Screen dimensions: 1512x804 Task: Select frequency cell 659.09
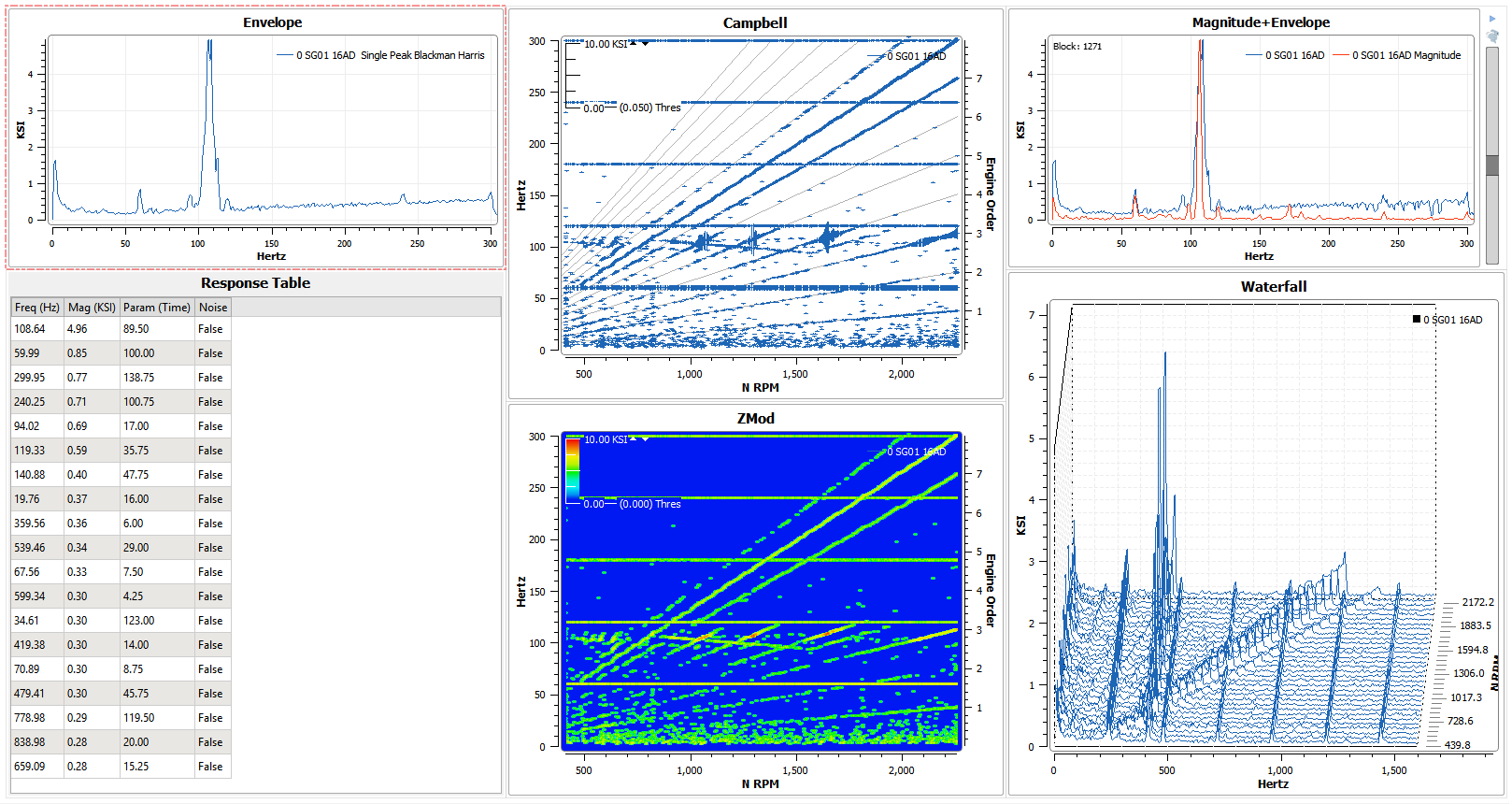[37, 767]
